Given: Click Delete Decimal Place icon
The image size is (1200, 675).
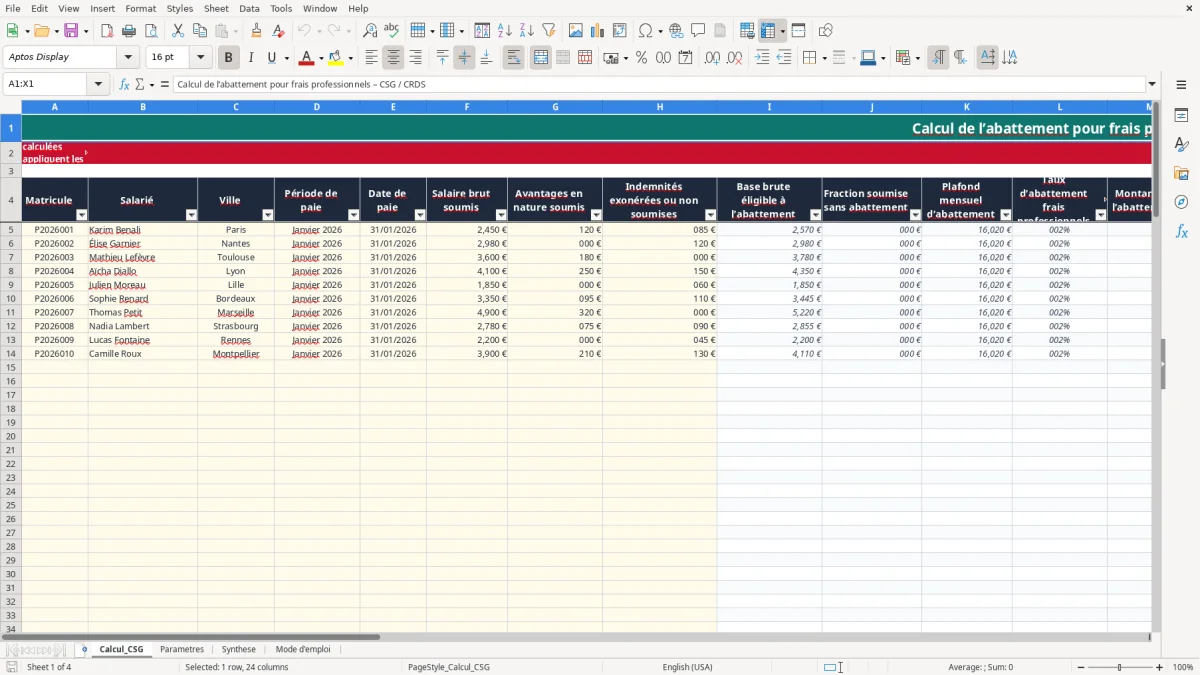Looking at the screenshot, I should pyautogui.click(x=735, y=58).
